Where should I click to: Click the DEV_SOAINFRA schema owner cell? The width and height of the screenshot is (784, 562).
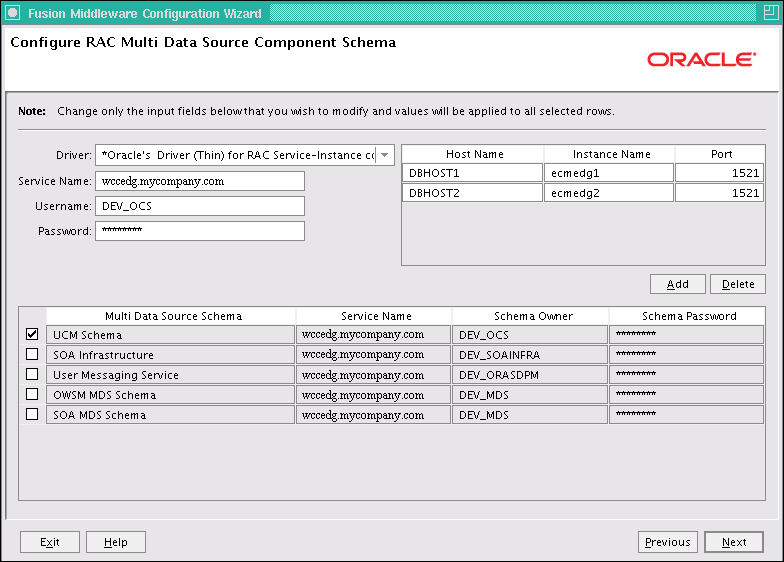530,354
